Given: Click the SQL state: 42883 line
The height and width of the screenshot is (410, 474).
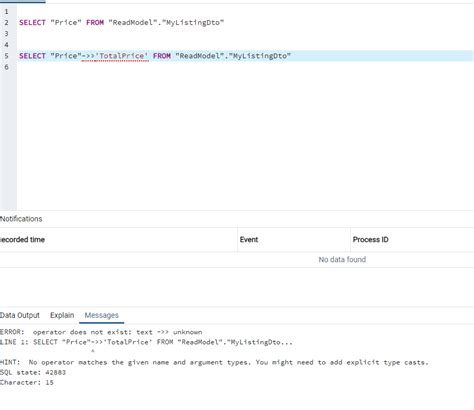Looking at the screenshot, I should (33, 372).
